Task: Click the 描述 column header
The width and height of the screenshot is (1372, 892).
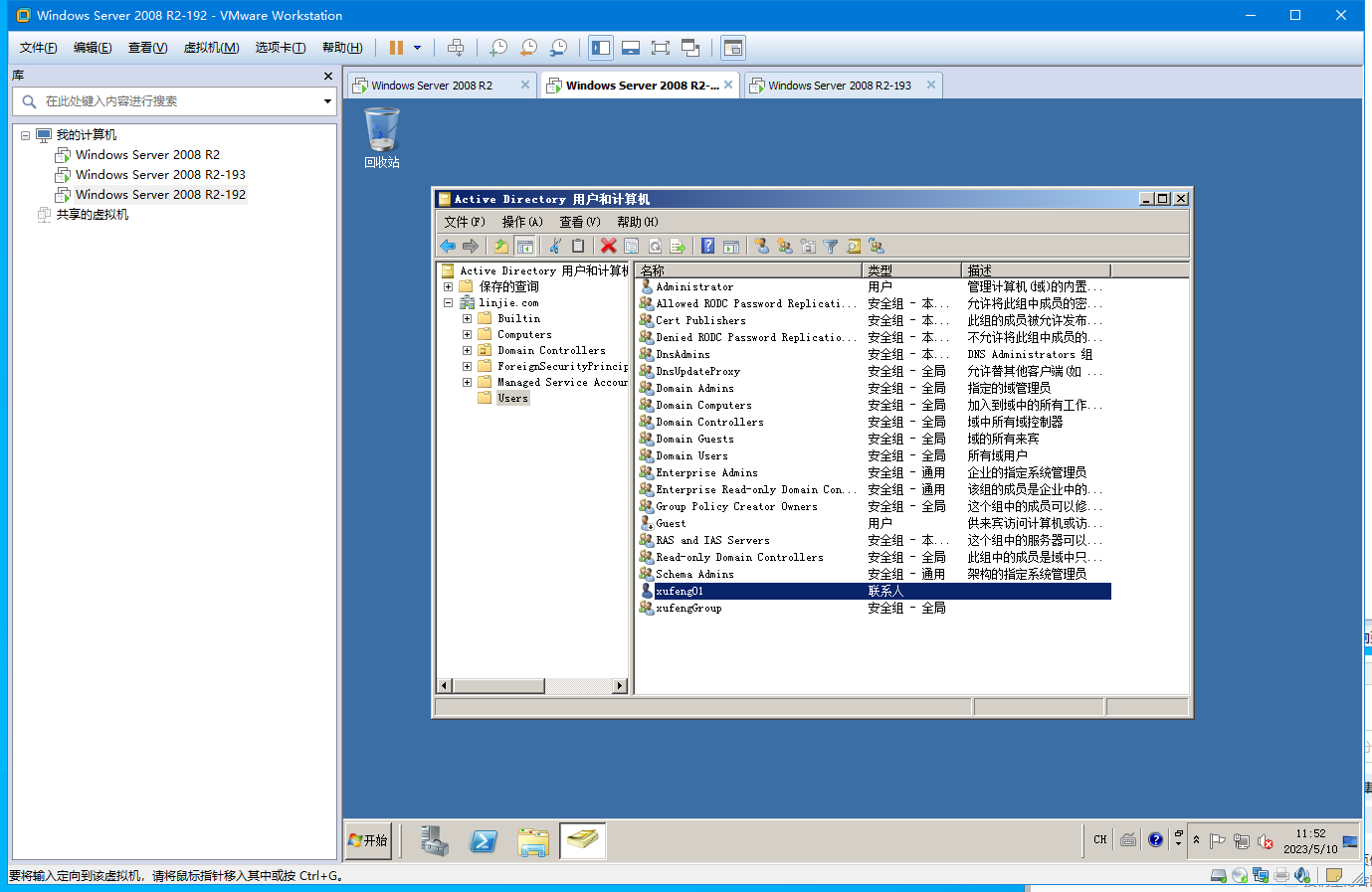Action: pyautogui.click(x=1036, y=270)
